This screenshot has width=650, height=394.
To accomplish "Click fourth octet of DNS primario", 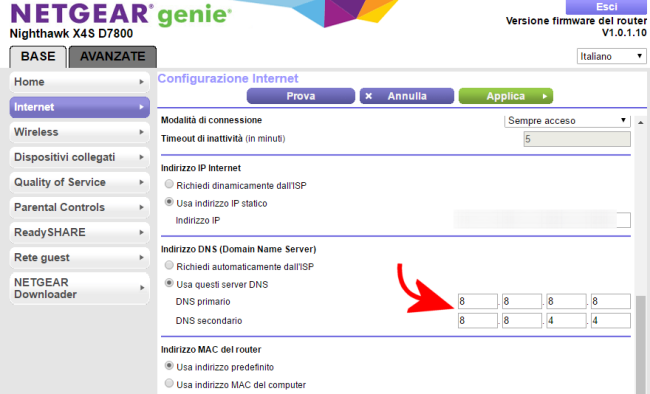I will (611, 302).
